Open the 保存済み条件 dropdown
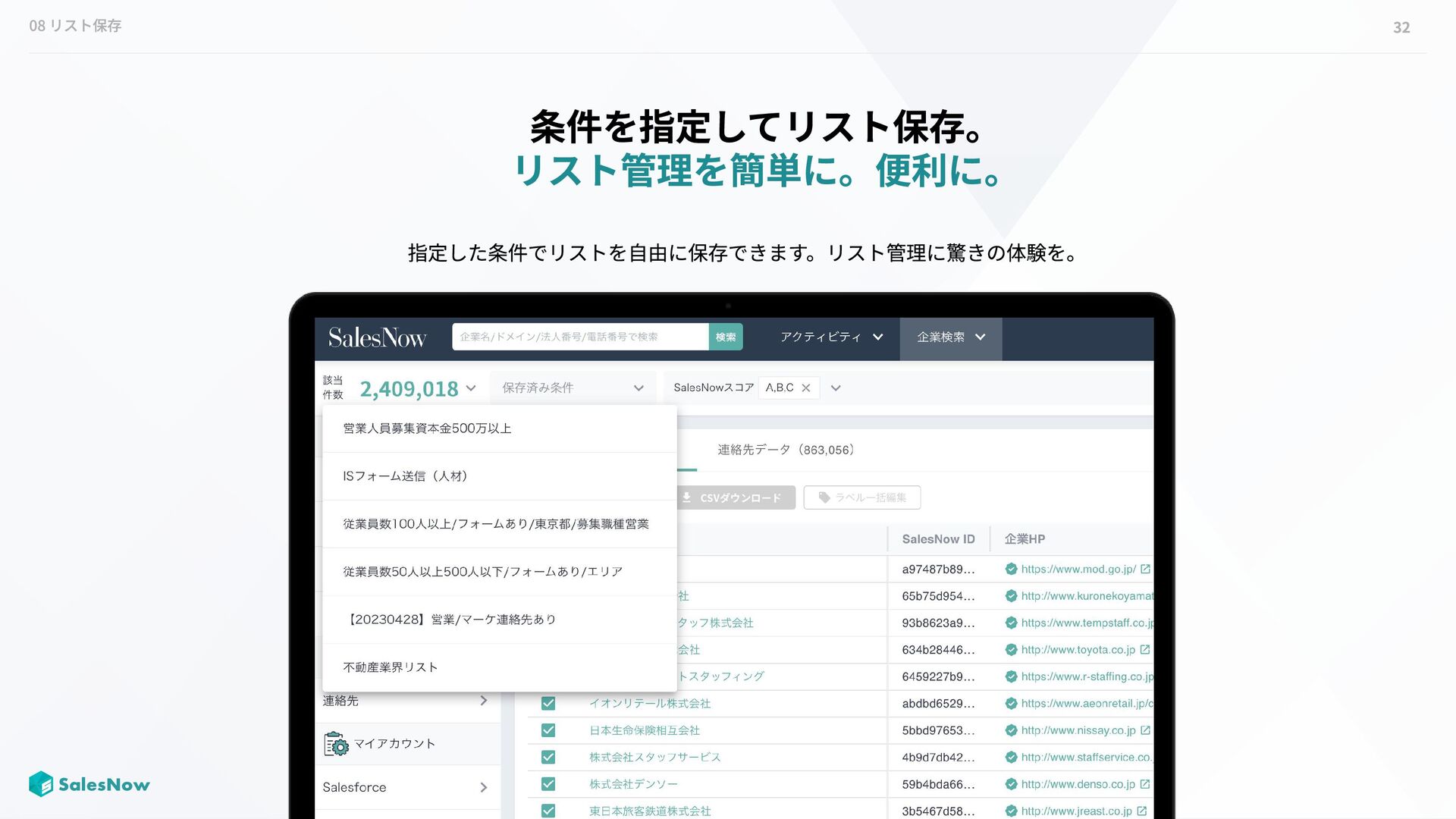This screenshot has width=1456, height=819. pyautogui.click(x=573, y=388)
